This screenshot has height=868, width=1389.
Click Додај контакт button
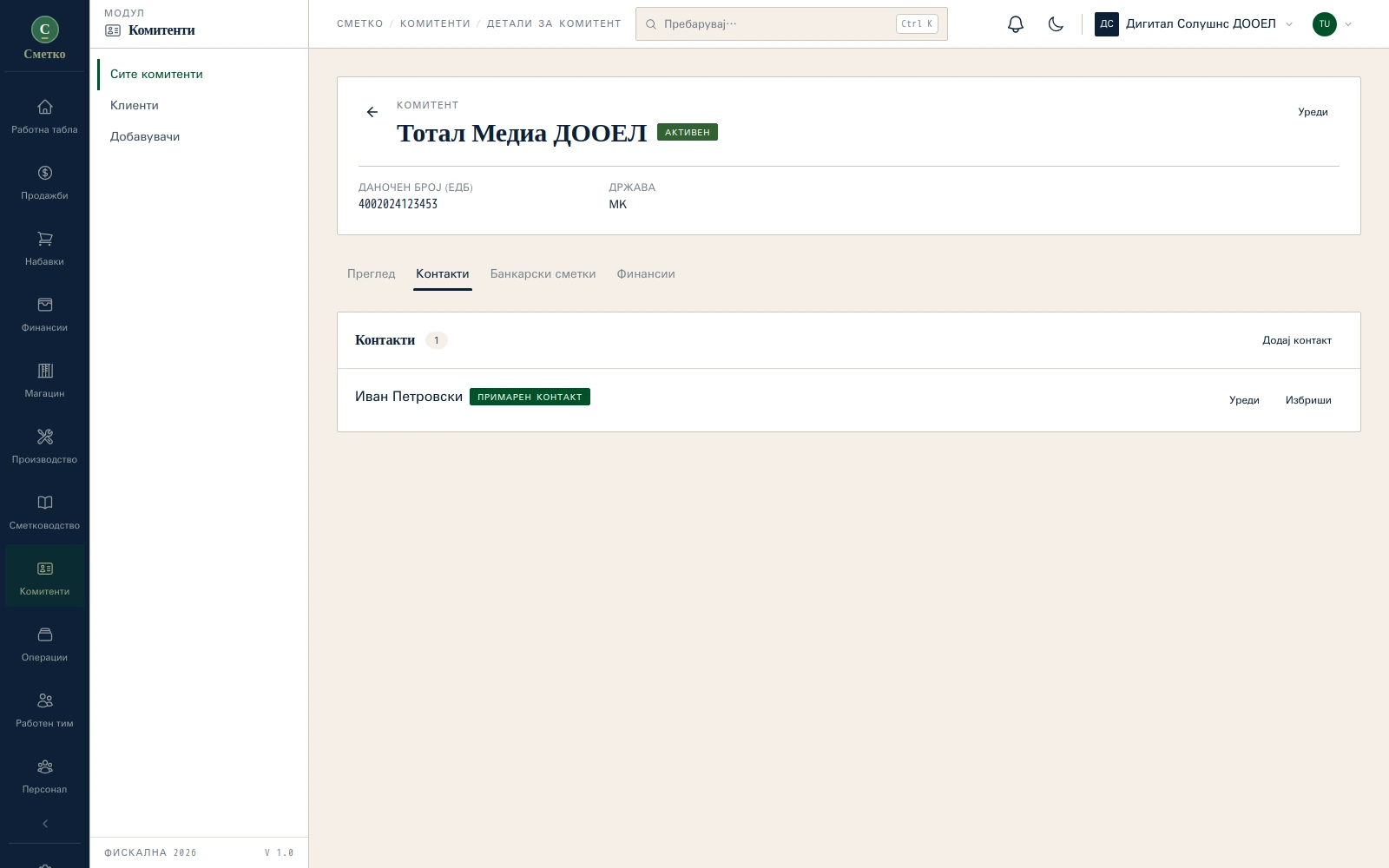click(1297, 340)
